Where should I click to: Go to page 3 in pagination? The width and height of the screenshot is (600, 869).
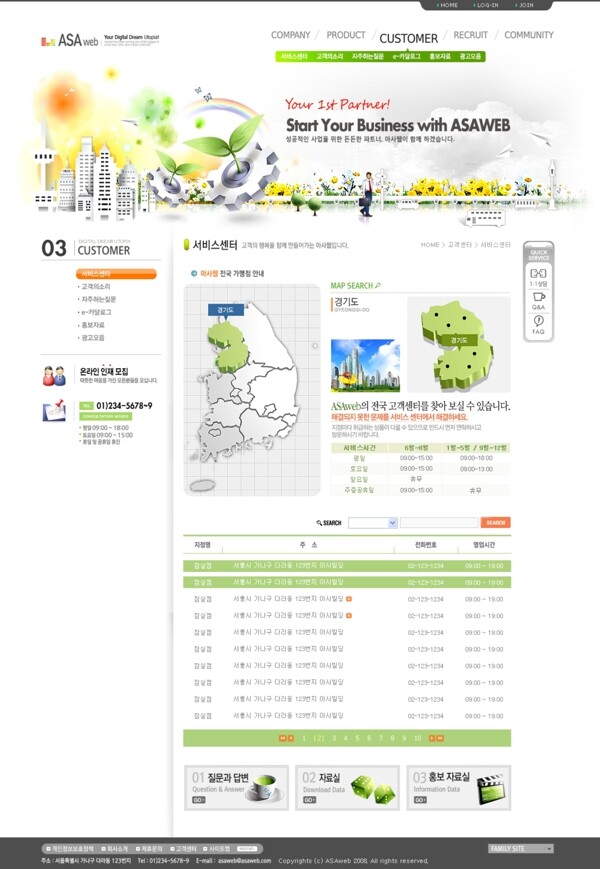coord(334,738)
